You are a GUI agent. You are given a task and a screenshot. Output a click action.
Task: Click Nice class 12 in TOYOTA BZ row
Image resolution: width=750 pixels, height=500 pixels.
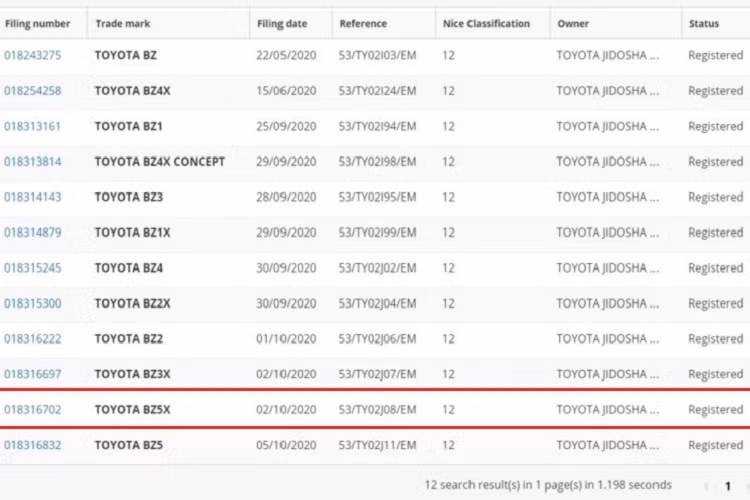pos(448,56)
